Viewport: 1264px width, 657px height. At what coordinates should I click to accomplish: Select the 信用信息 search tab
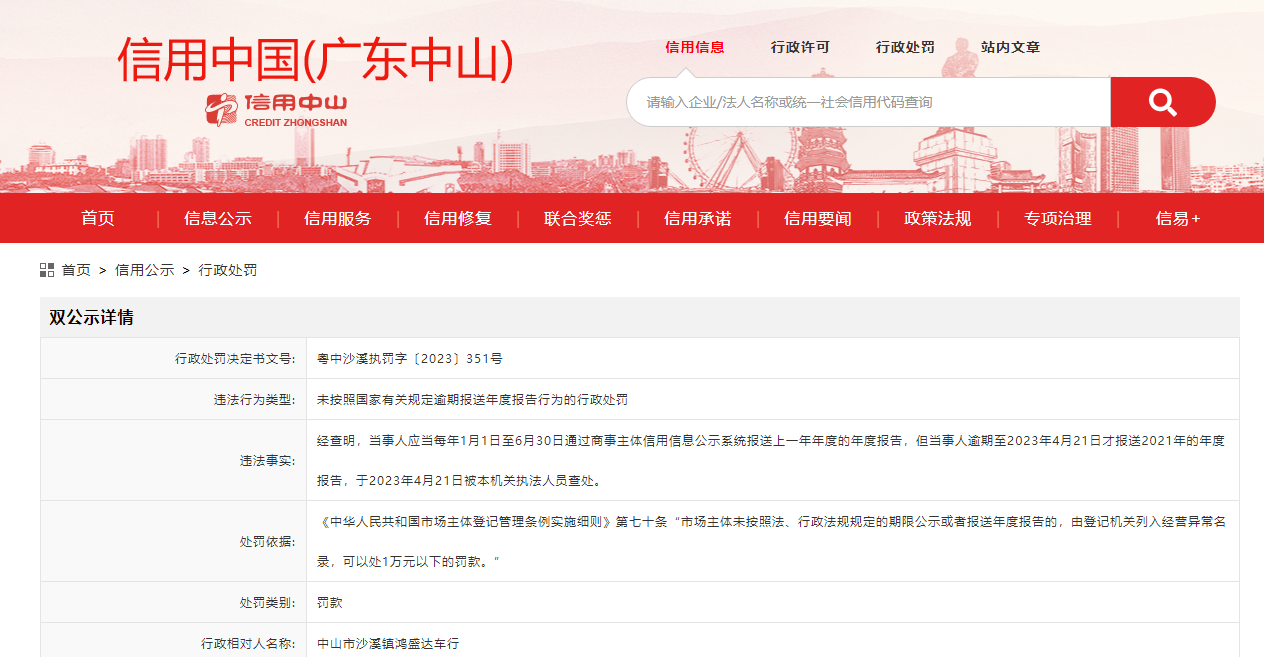pyautogui.click(x=695, y=47)
